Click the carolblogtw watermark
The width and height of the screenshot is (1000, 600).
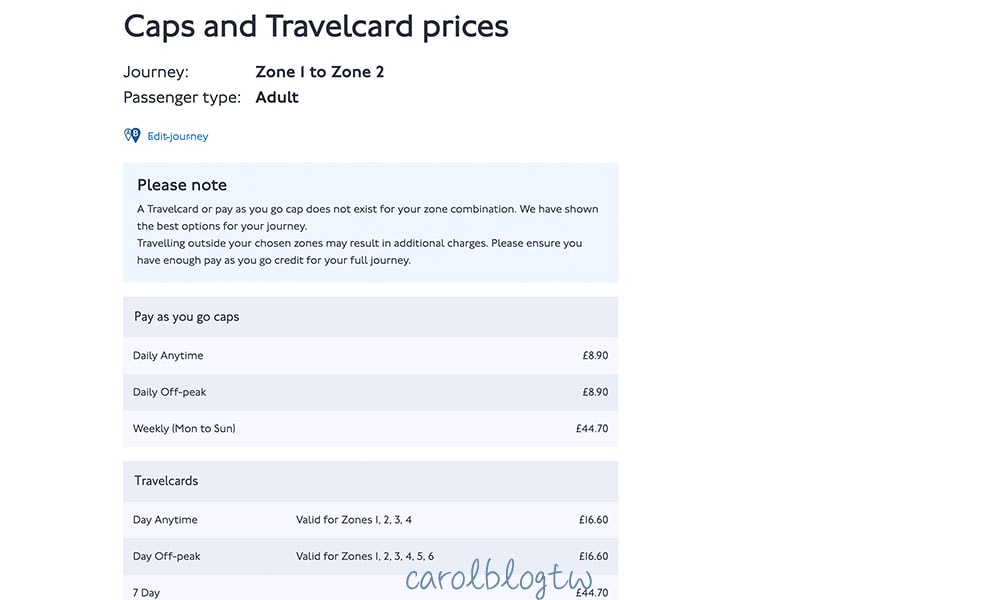coord(499,577)
